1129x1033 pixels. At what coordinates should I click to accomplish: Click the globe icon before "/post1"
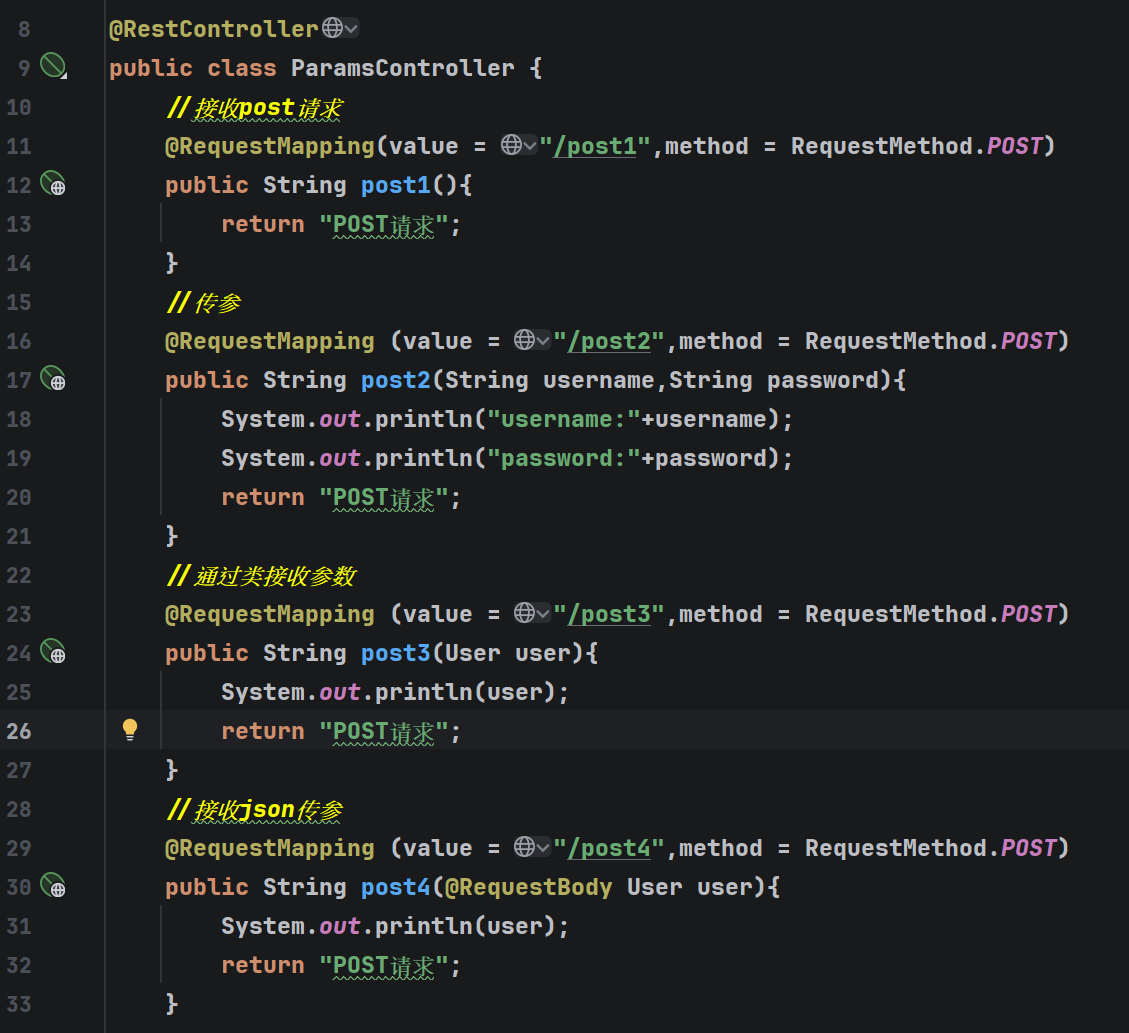511,146
